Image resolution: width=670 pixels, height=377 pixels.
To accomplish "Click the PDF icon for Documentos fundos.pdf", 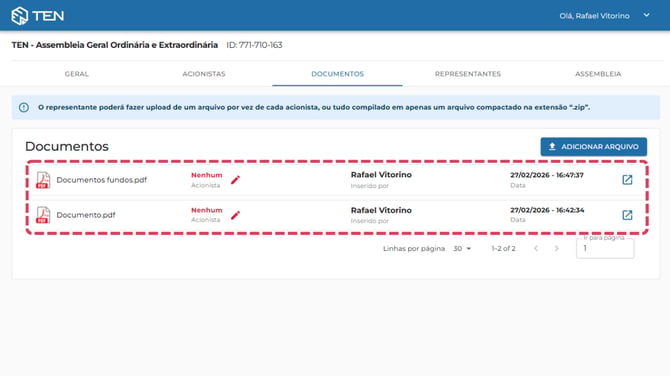I will [43, 180].
